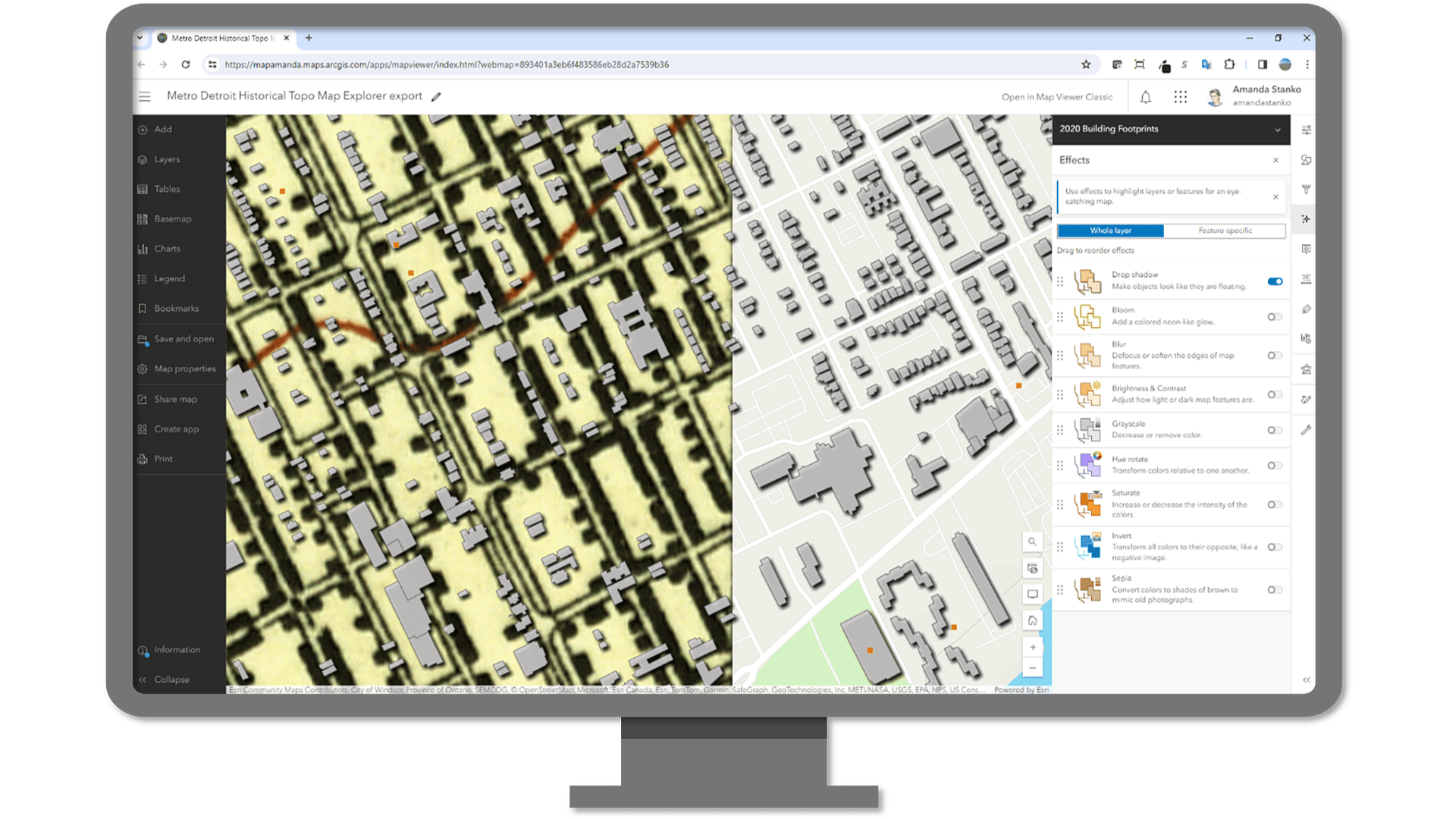Viewport: 1456px width, 819px height.
Task: Click the Charts sidebar icon
Action: 143,249
